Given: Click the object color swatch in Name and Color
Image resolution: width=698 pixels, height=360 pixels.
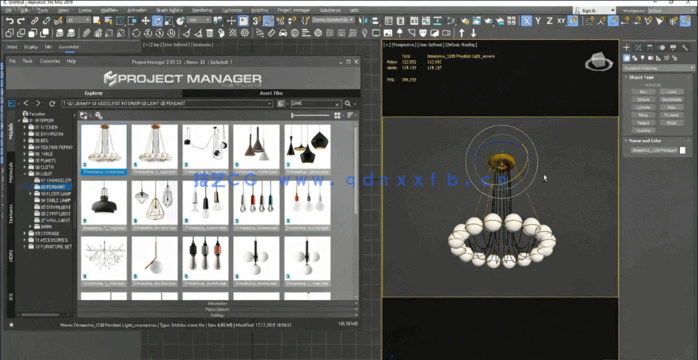Looking at the screenshot, I should point(682,150).
